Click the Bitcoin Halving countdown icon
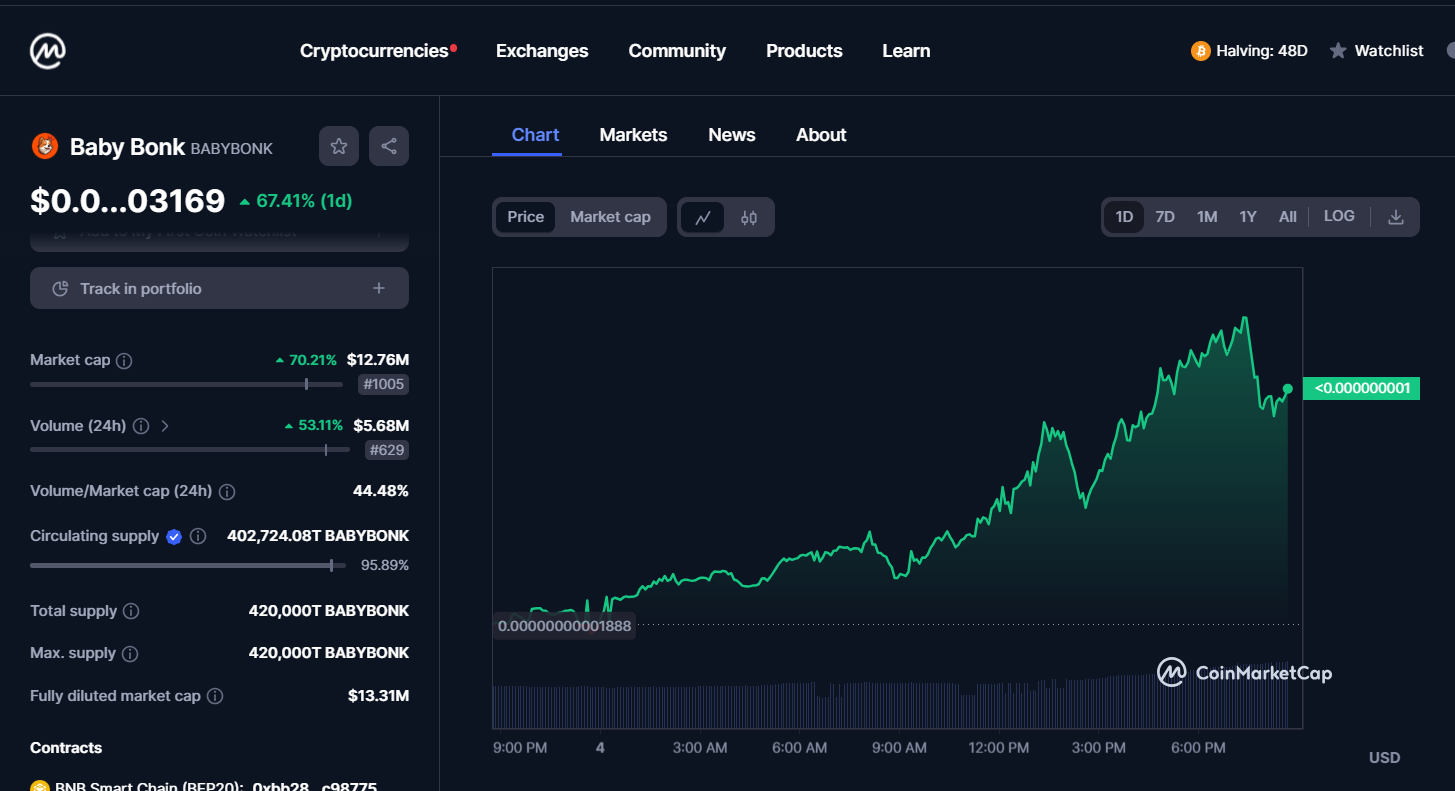This screenshot has width=1455, height=791. click(x=1200, y=51)
